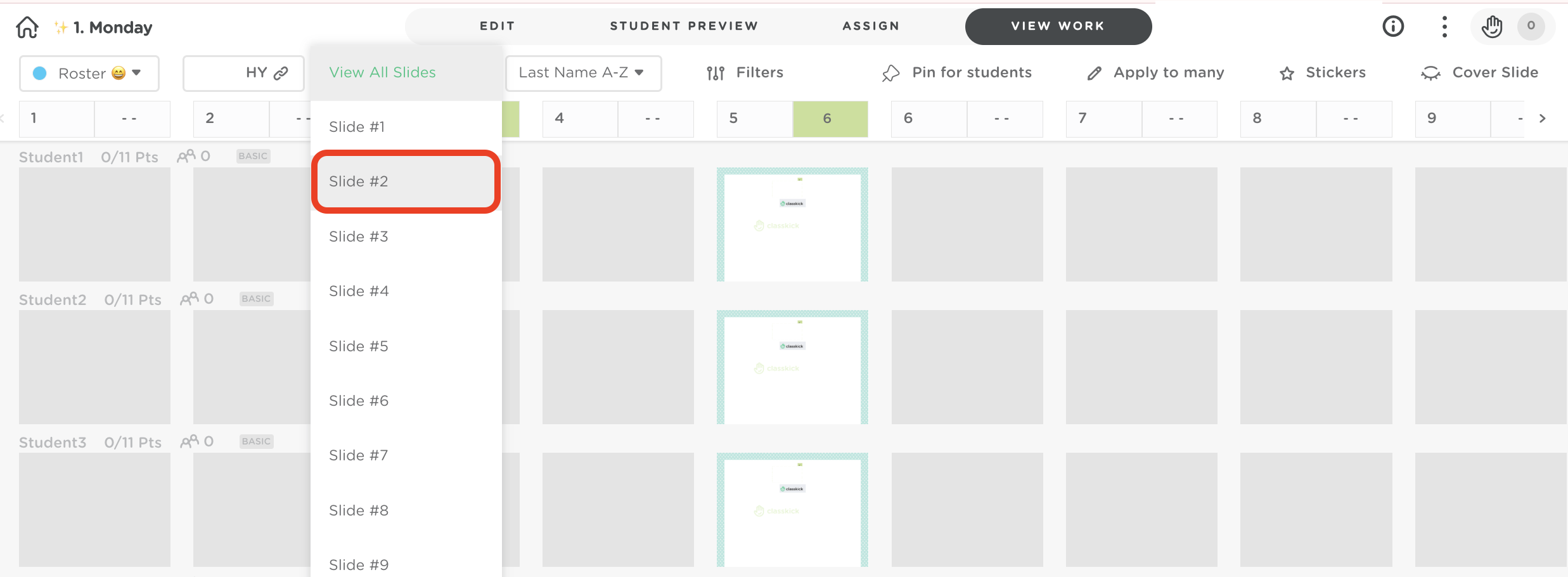Viewport: 1568px width, 577px height.
Task: Choose Slide #2 from the list
Action: 406,181
